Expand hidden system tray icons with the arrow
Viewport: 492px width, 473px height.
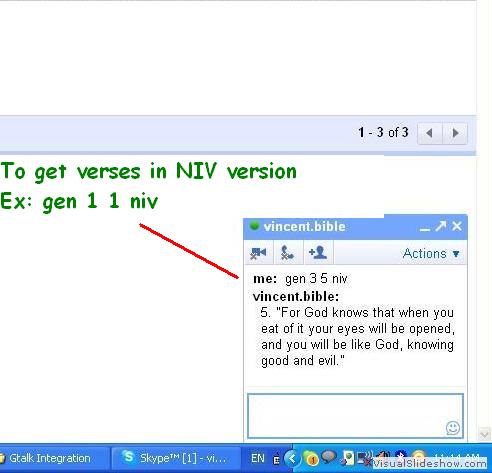point(292,459)
